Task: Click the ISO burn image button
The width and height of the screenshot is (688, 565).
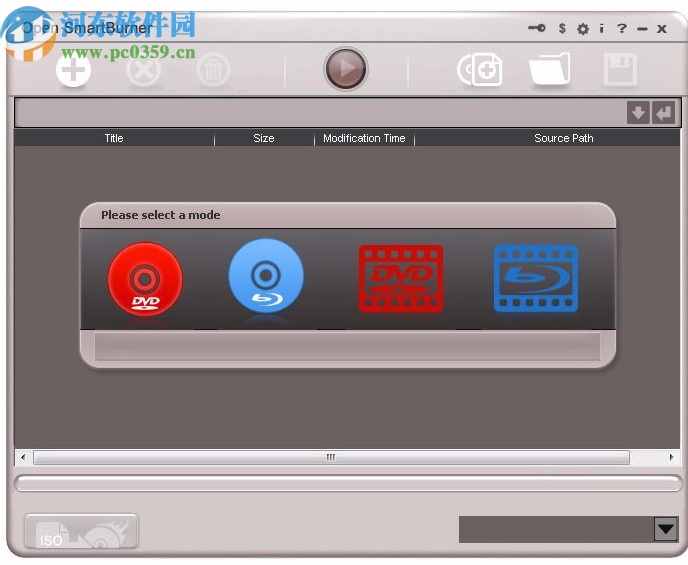Action: click(x=82, y=531)
